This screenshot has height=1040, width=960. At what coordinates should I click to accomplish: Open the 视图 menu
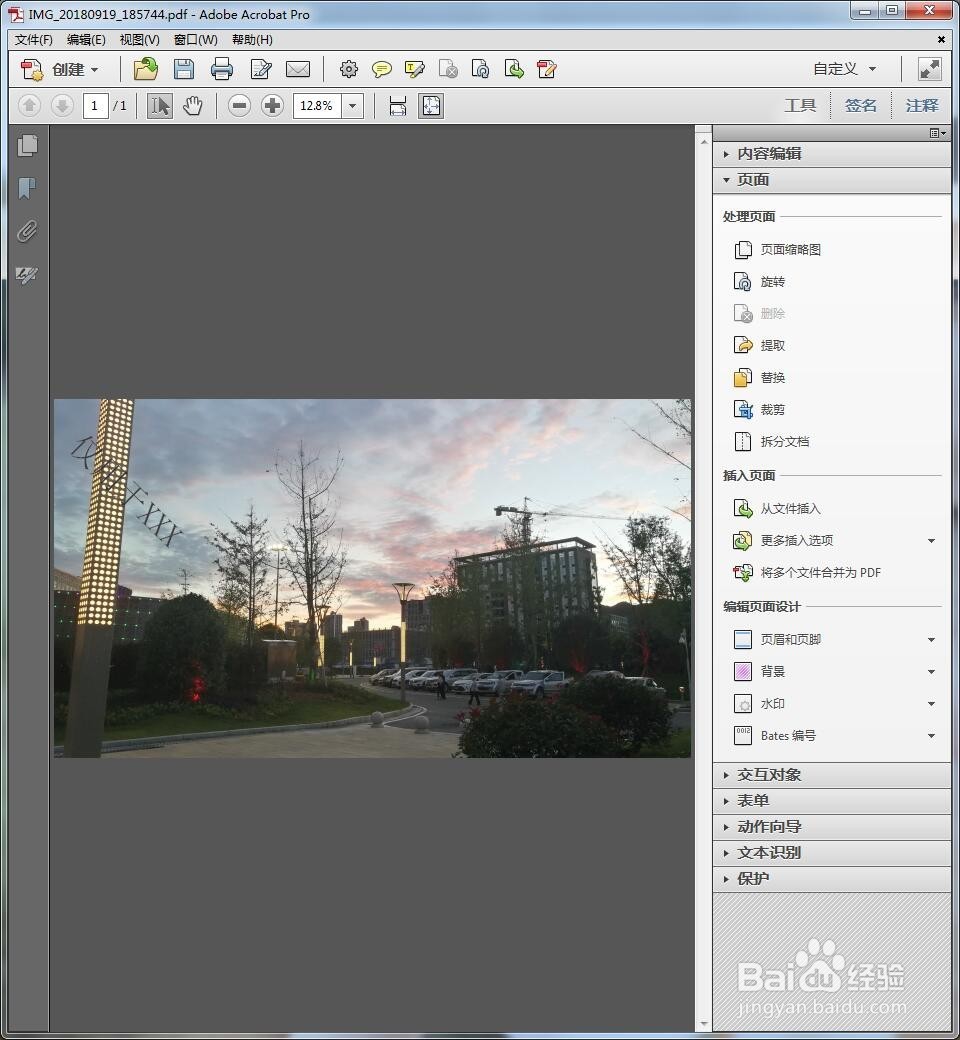tap(139, 39)
